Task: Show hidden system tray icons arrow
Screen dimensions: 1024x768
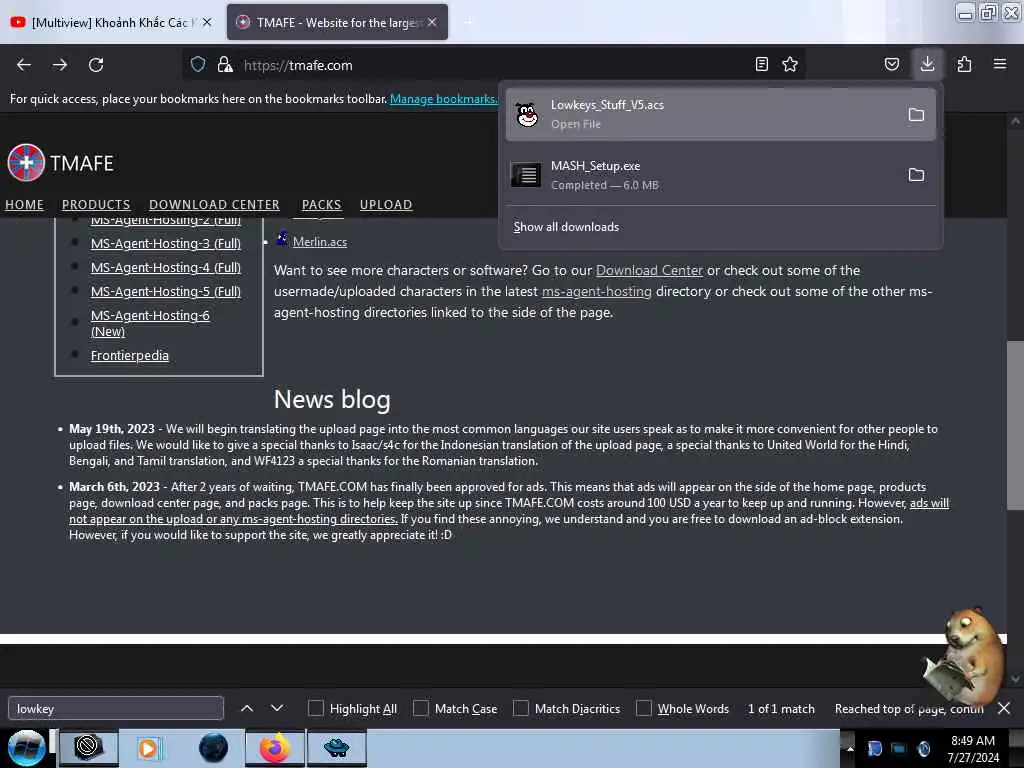Action: coord(850,749)
